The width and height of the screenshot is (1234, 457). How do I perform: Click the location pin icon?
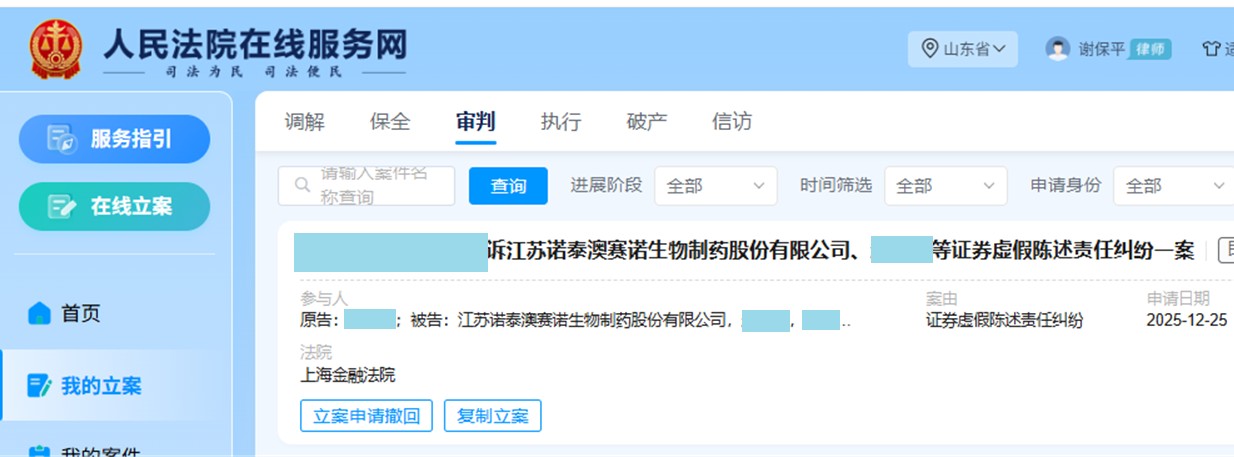[929, 48]
